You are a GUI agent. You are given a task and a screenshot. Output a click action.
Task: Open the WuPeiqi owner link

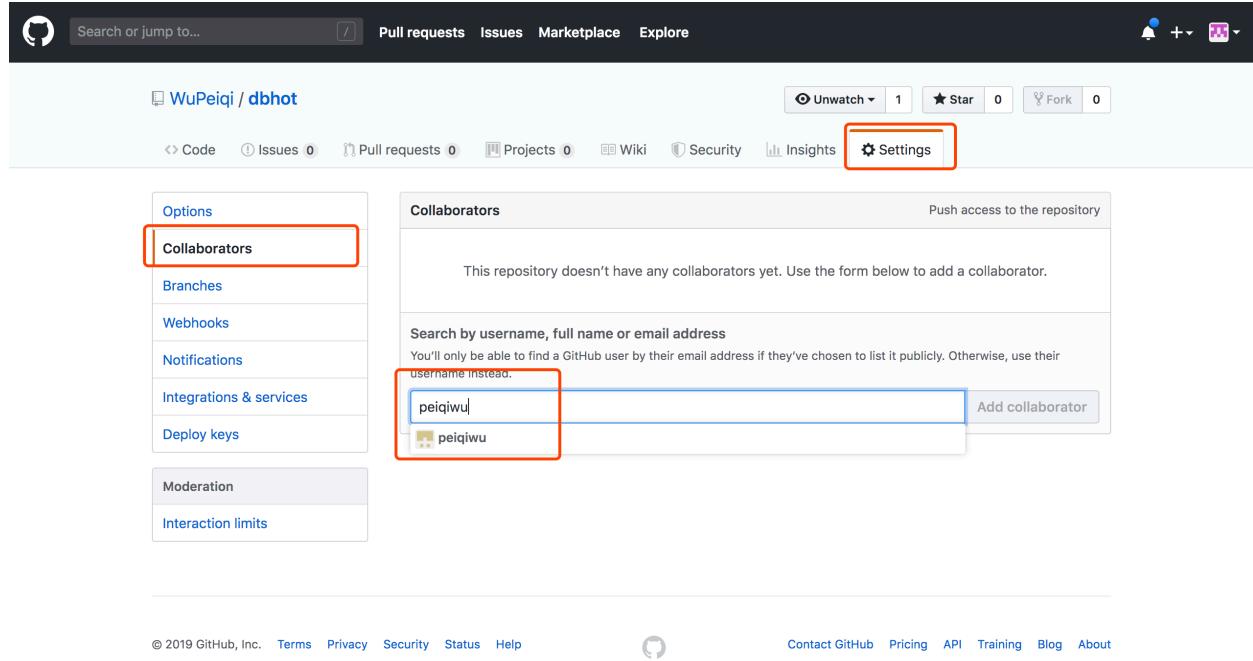point(202,99)
